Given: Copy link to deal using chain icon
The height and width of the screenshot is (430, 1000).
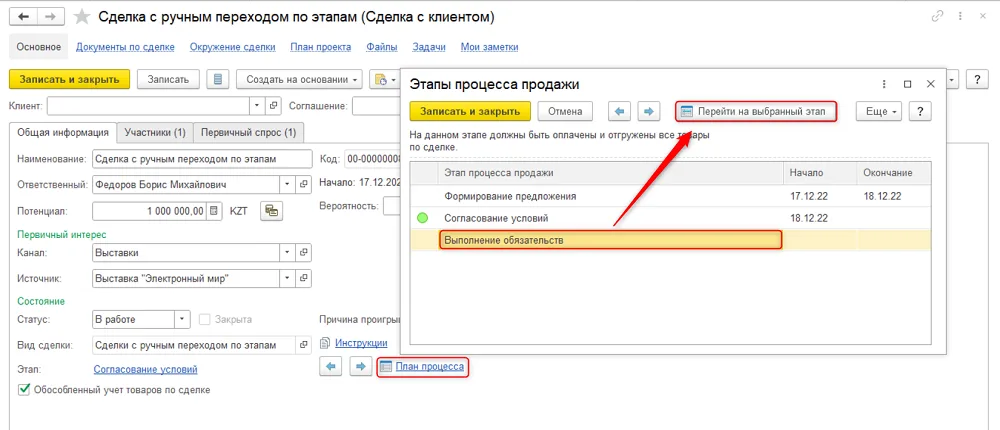Looking at the screenshot, I should click(938, 17).
